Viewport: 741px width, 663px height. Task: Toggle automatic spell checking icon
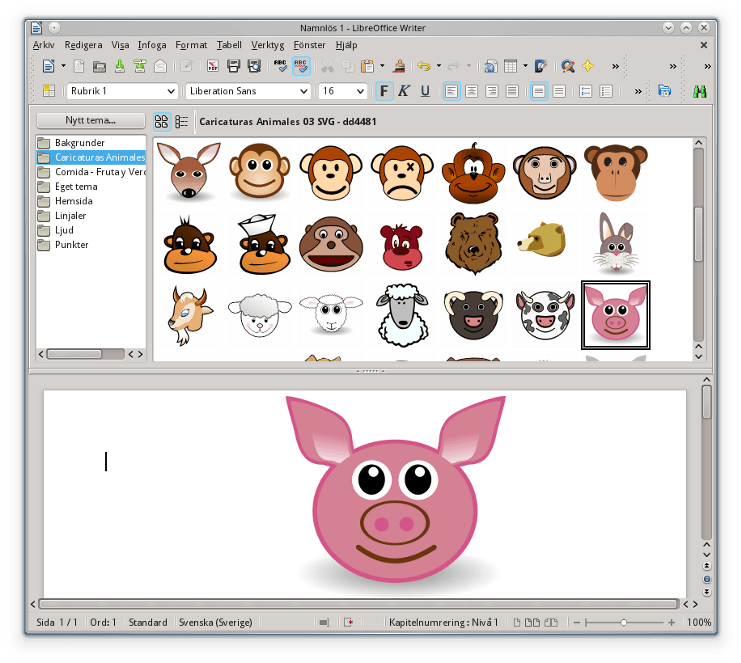click(301, 66)
